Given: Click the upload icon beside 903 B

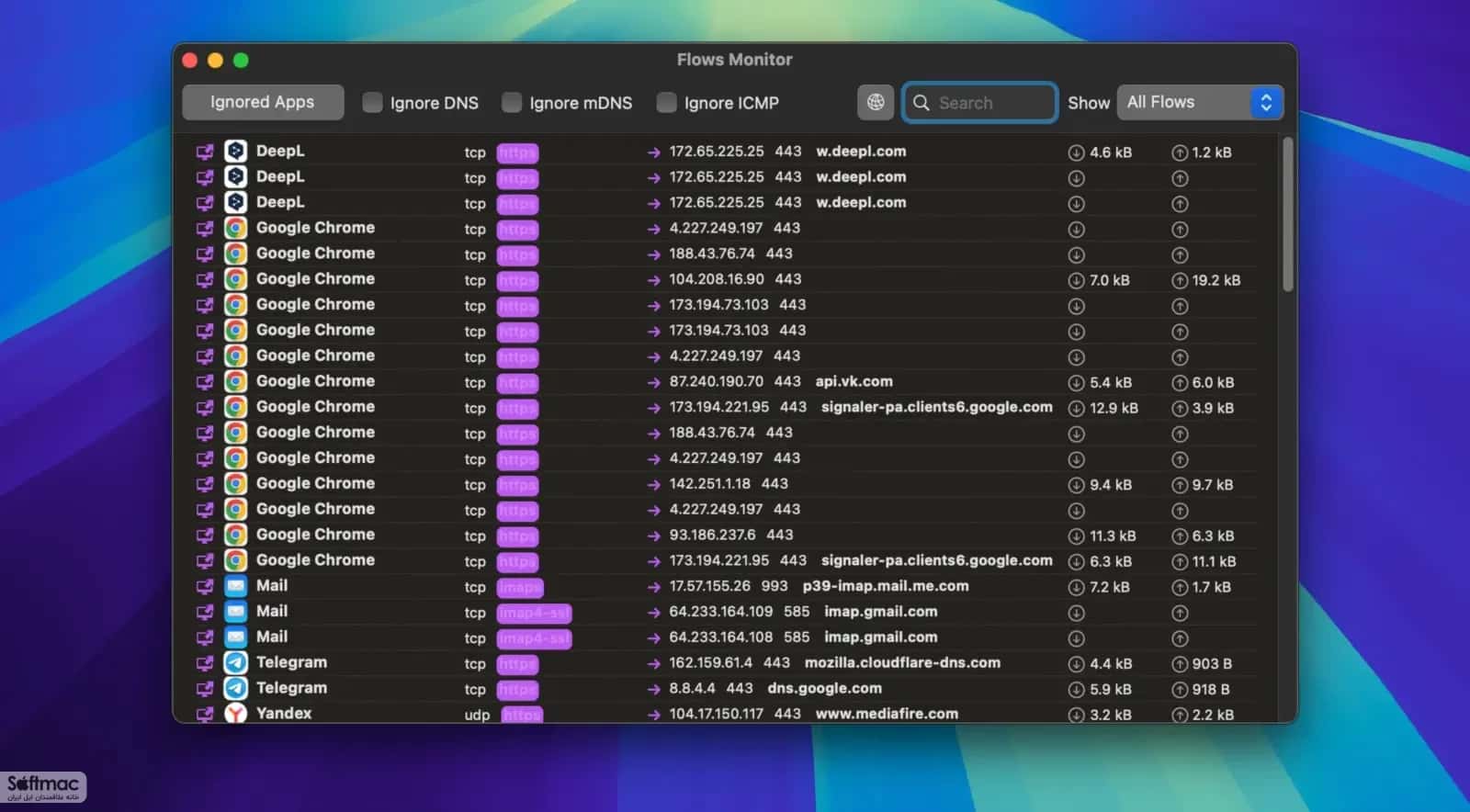Looking at the screenshot, I should (1180, 663).
